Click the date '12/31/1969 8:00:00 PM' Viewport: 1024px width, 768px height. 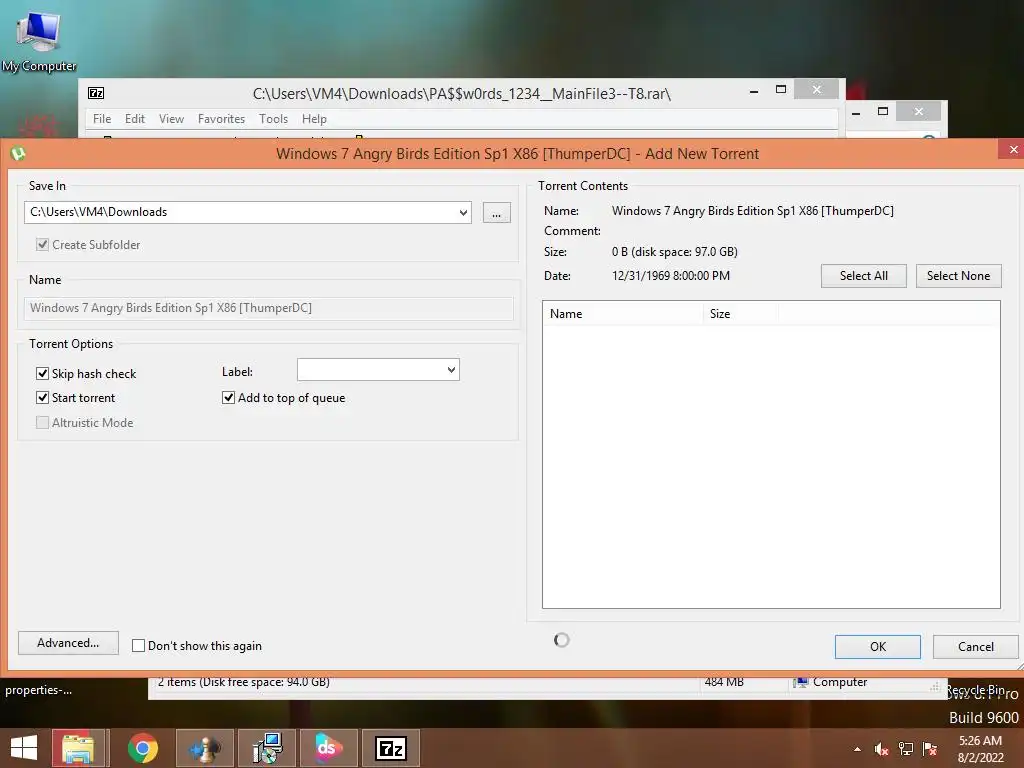coord(671,276)
